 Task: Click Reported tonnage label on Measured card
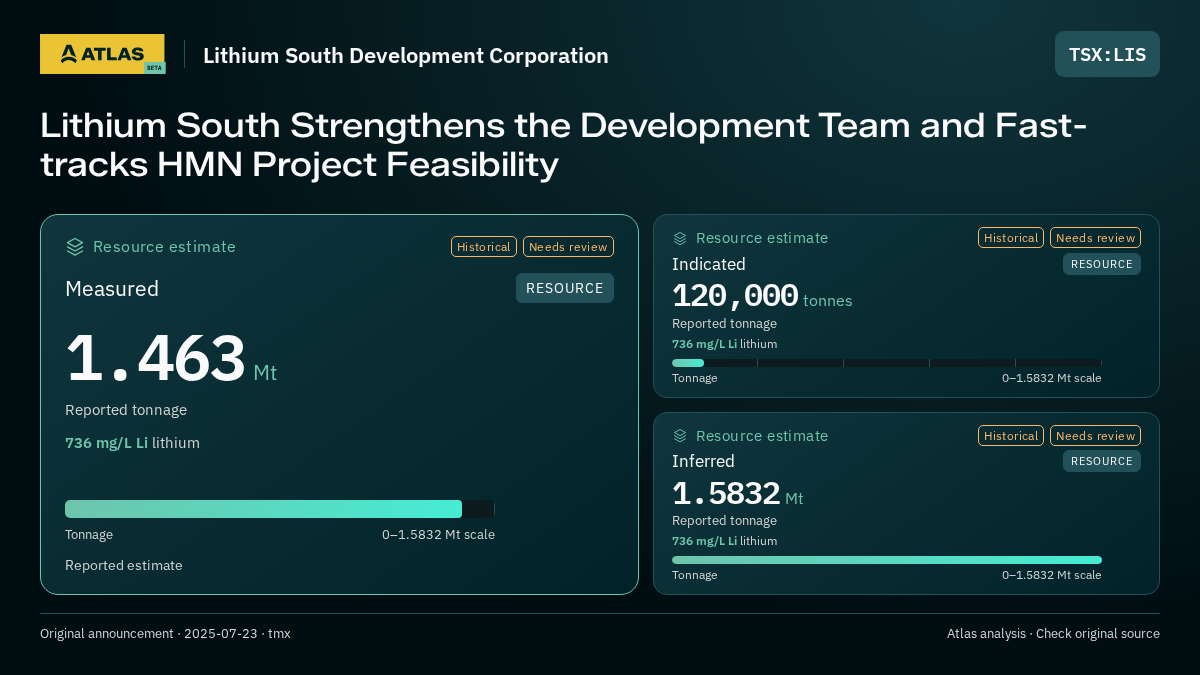tap(126, 410)
